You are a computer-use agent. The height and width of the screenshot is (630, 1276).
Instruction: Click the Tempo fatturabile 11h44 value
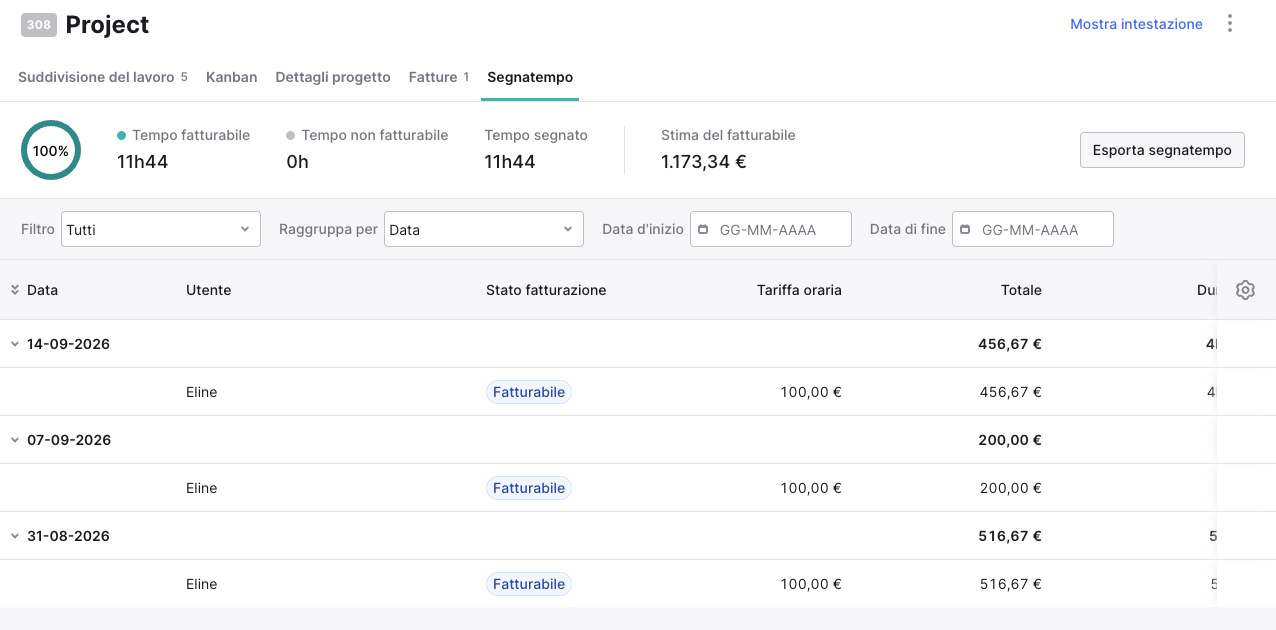pos(142,161)
